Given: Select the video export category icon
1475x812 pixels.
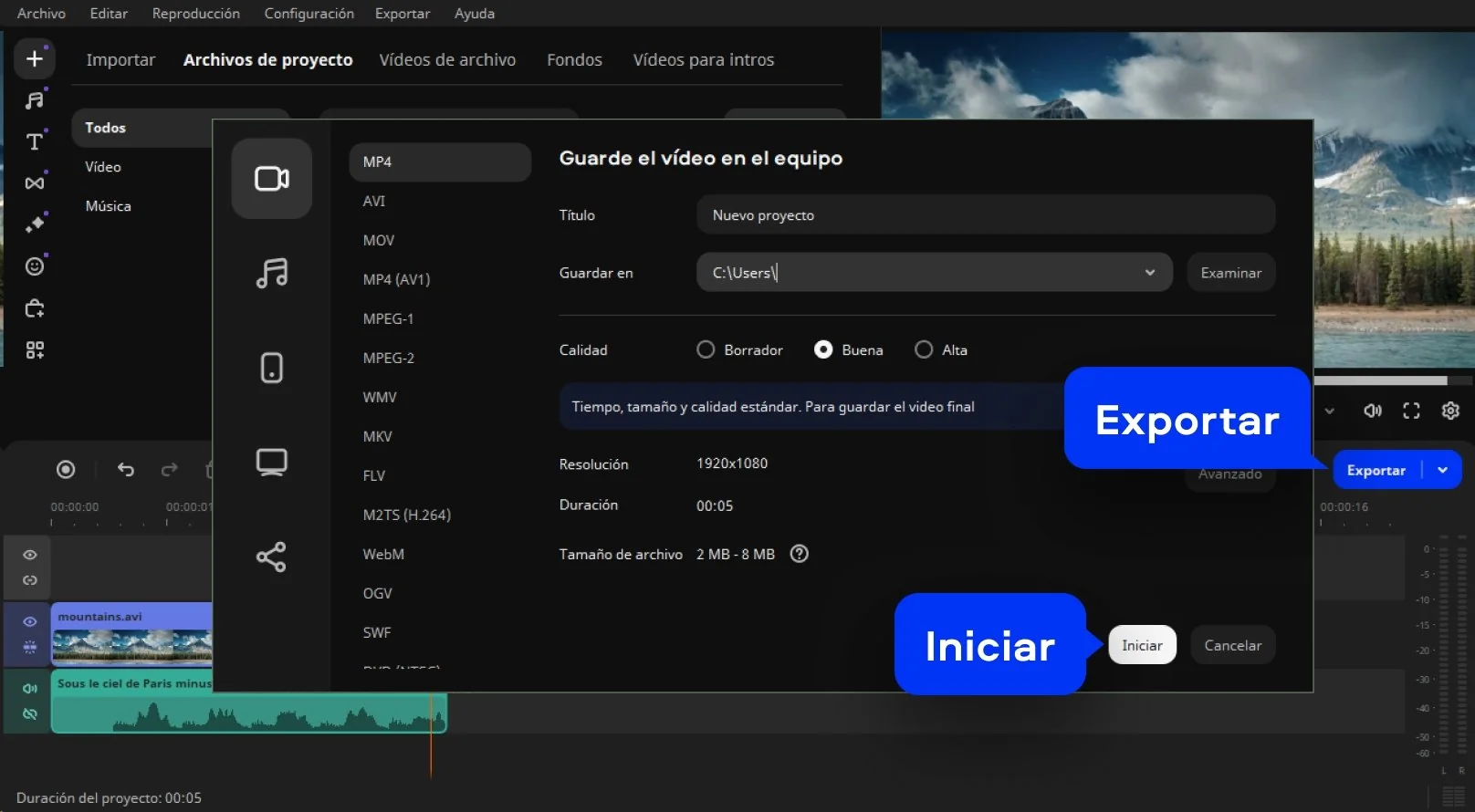Looking at the screenshot, I should (271, 179).
